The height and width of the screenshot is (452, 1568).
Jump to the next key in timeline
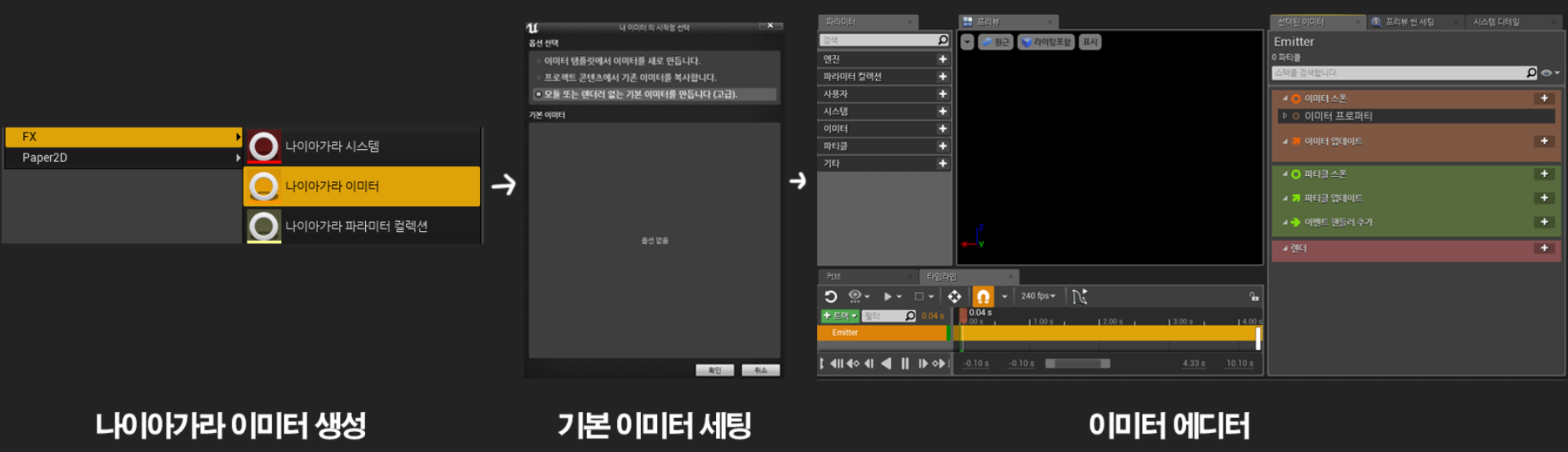pos(939,363)
